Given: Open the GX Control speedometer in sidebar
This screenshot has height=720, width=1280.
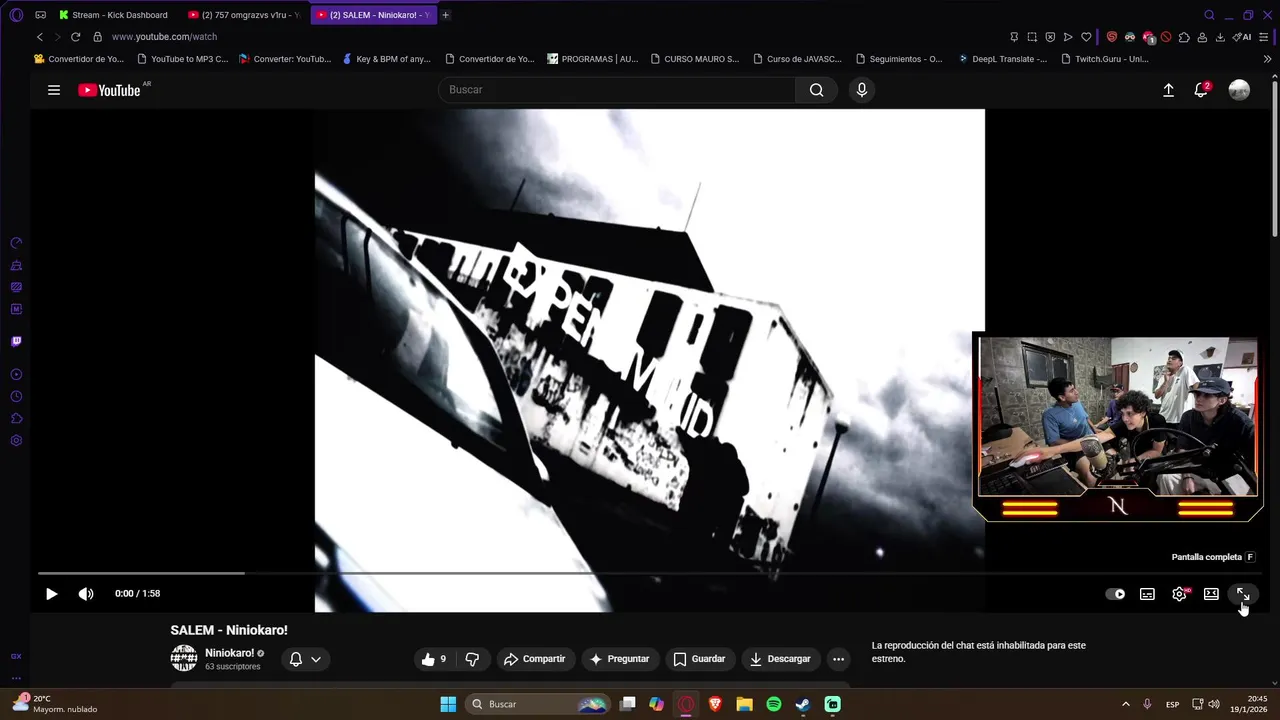Looking at the screenshot, I should tap(16, 243).
